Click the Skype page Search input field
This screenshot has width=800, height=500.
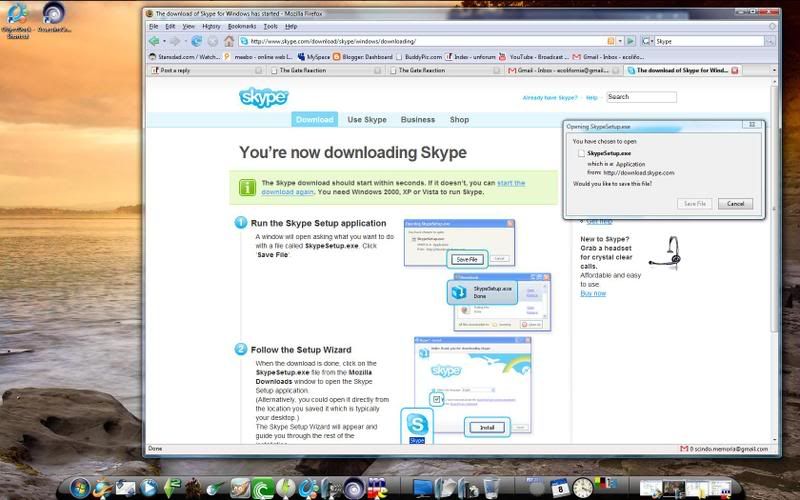tap(641, 97)
